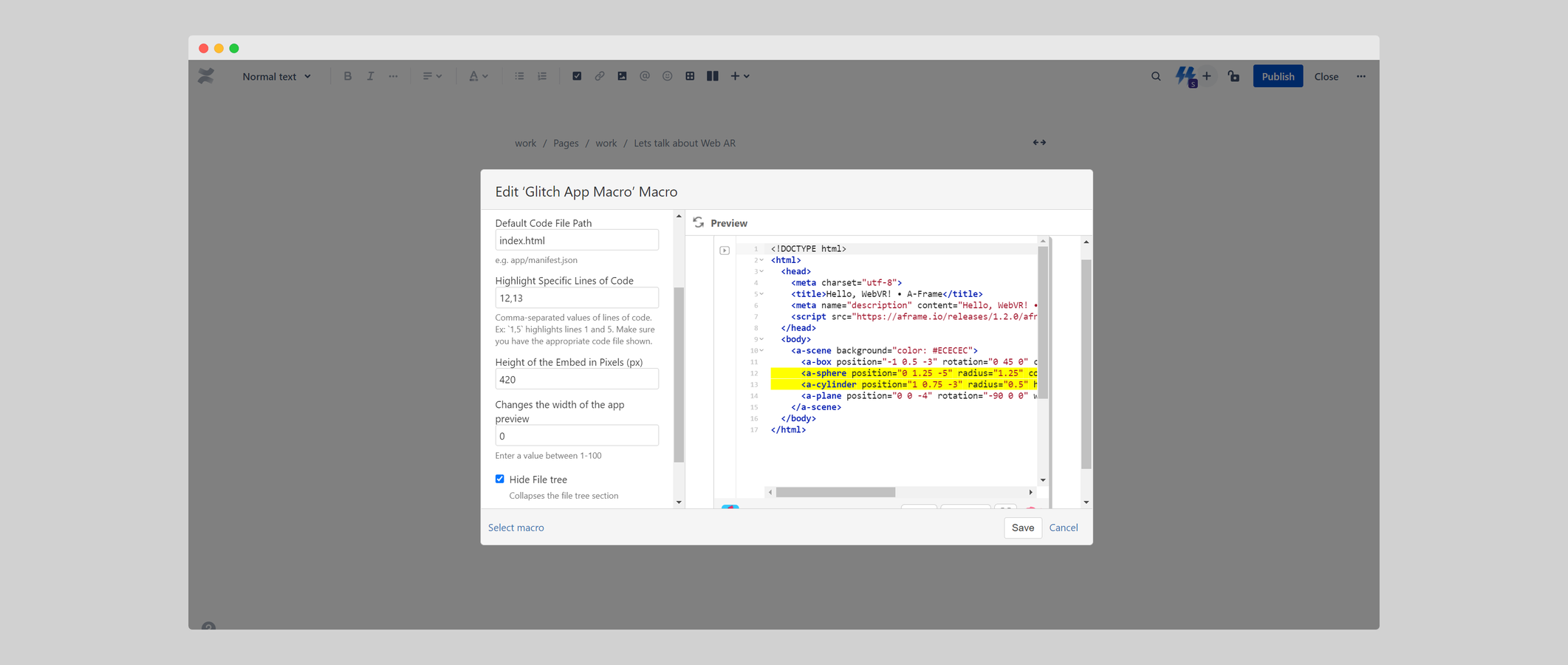Open the text color dropdown

[x=479, y=76]
